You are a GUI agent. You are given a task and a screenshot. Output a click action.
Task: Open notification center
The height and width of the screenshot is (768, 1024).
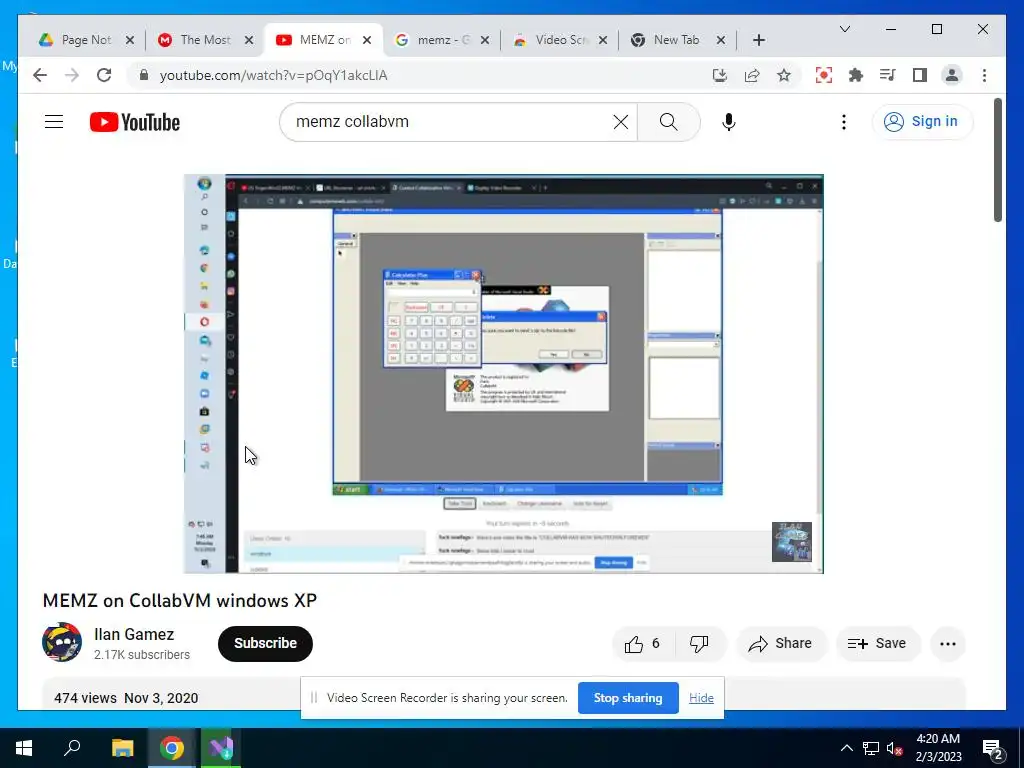pyautogui.click(x=993, y=749)
